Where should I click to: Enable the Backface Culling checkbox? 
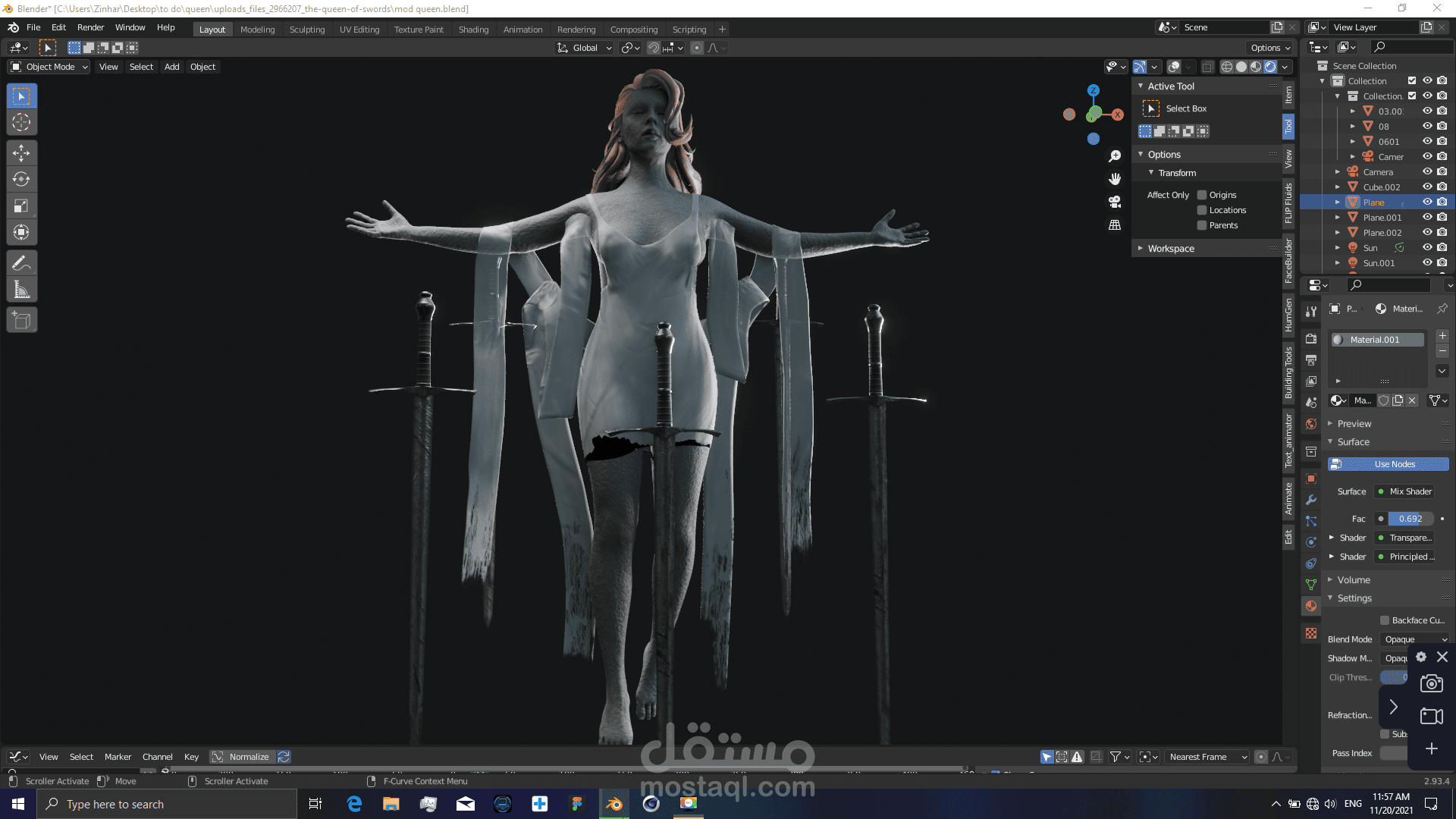tap(1385, 620)
